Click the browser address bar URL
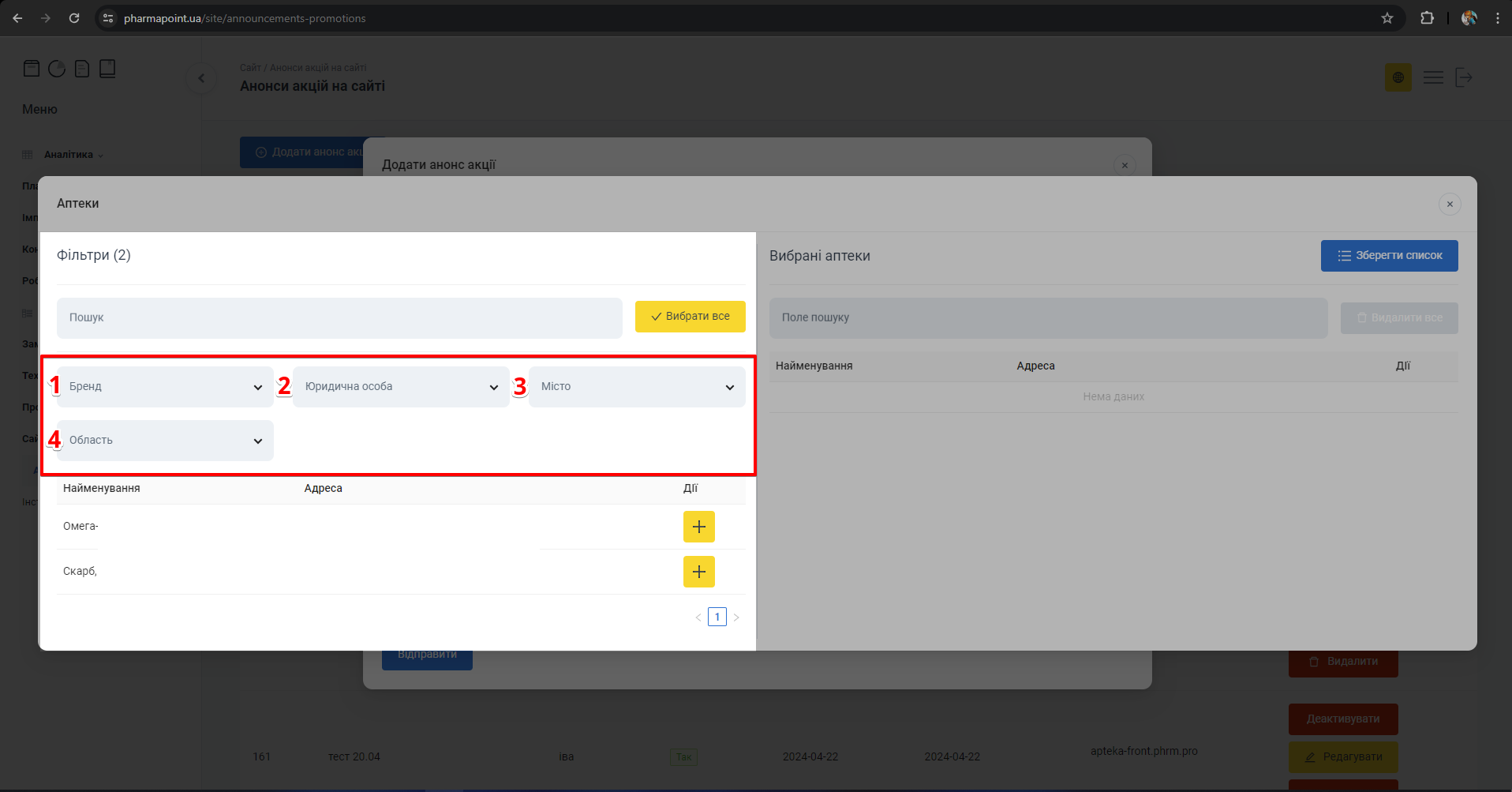1512x792 pixels. [x=245, y=18]
